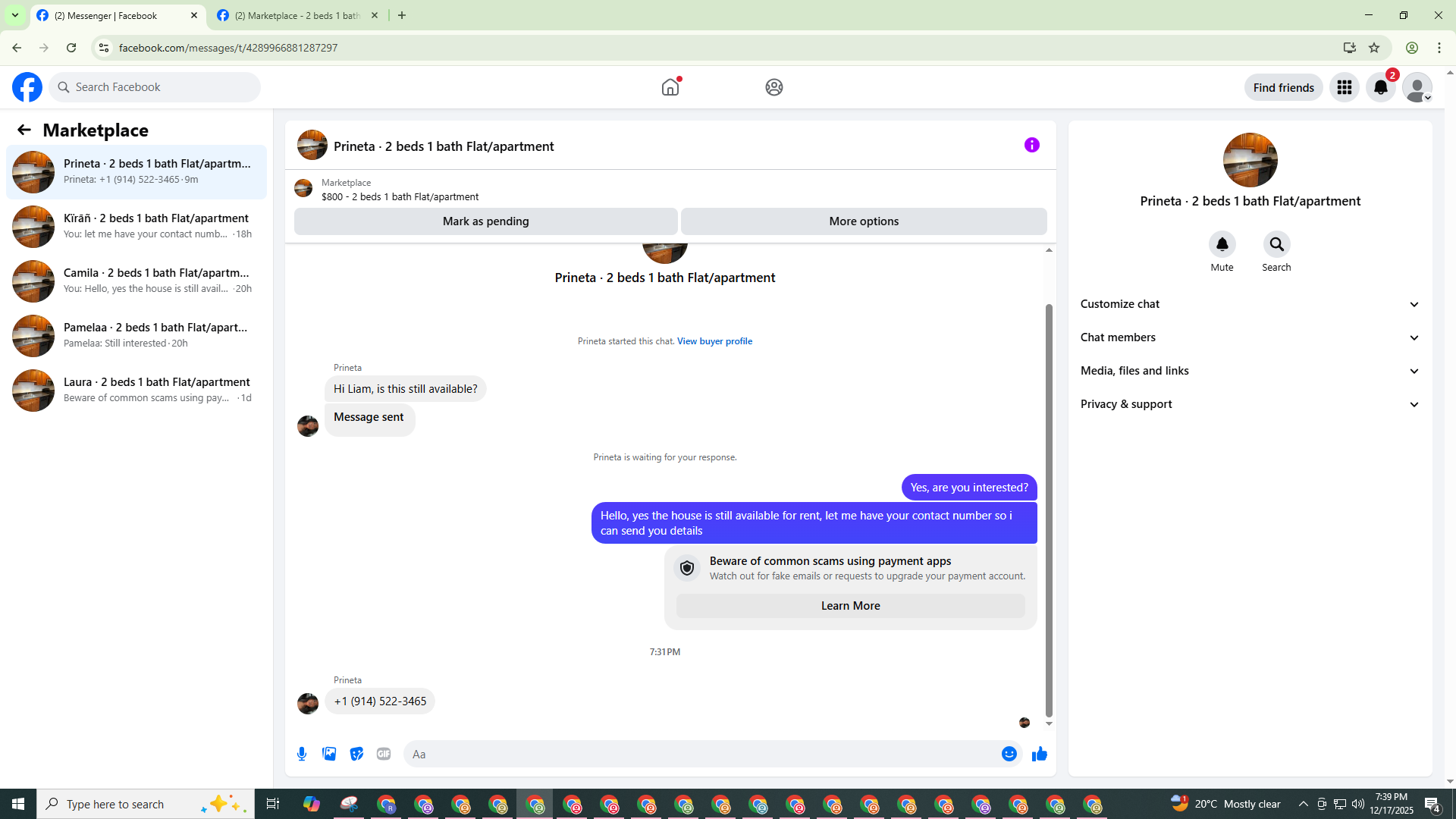Search in conversation using magnifier icon
Screen dimensions: 1456x819
pos(1276,244)
